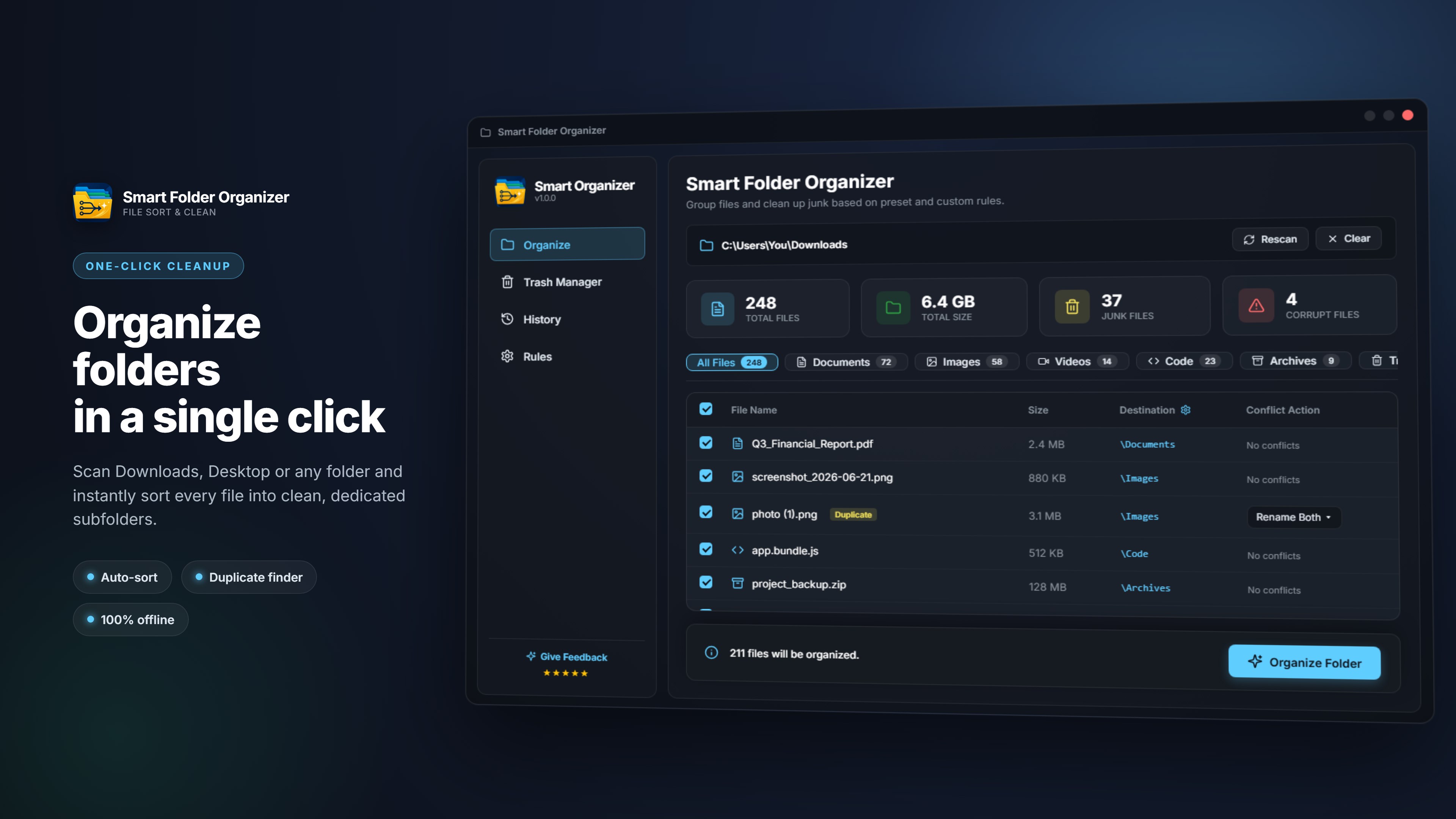Click the settings gear next to Destination header

[1186, 410]
